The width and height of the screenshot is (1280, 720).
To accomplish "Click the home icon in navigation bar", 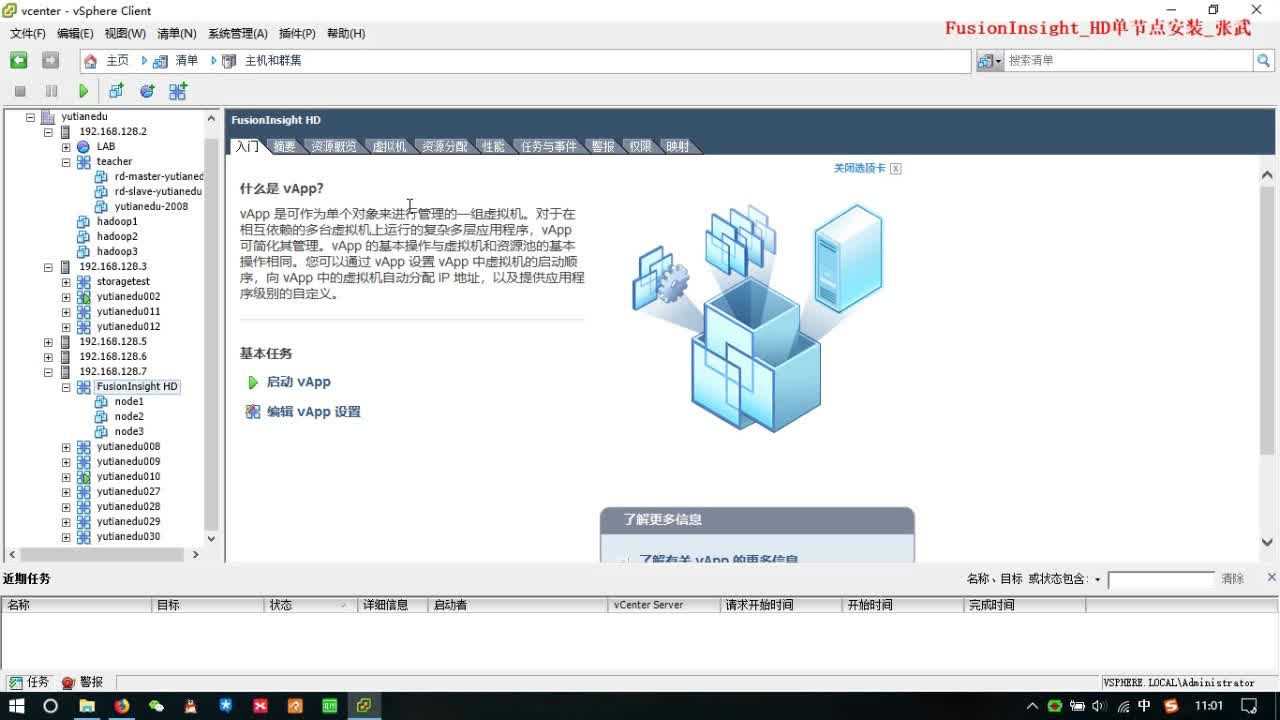I will pyautogui.click(x=91, y=61).
